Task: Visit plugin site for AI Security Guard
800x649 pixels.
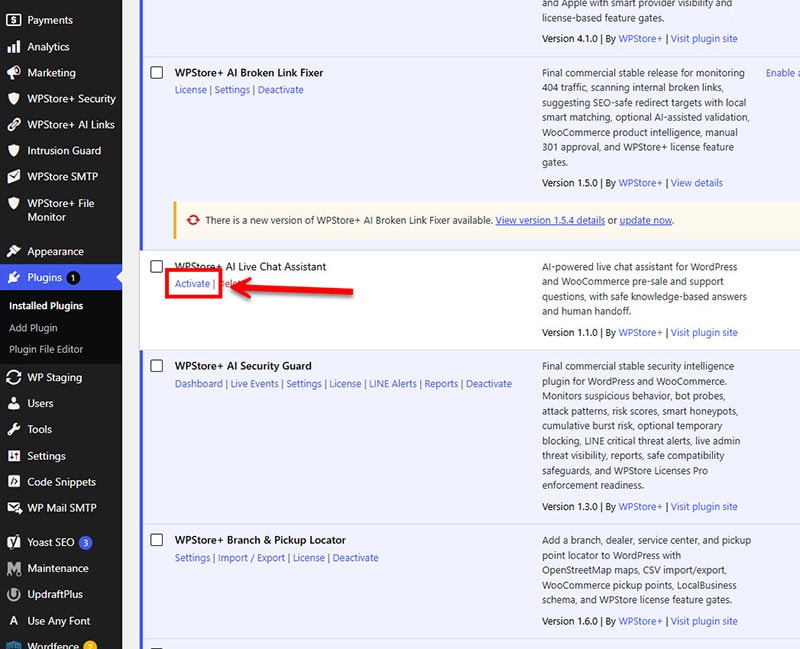Action: (x=704, y=507)
